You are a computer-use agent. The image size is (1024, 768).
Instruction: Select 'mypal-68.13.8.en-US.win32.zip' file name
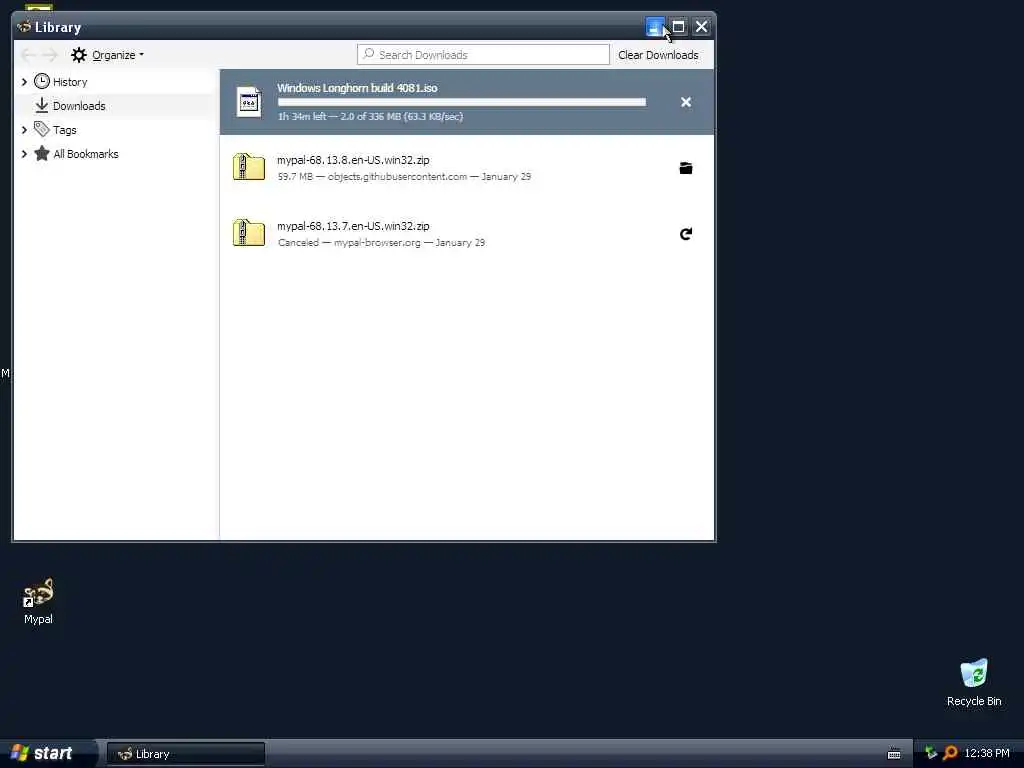tap(353, 160)
